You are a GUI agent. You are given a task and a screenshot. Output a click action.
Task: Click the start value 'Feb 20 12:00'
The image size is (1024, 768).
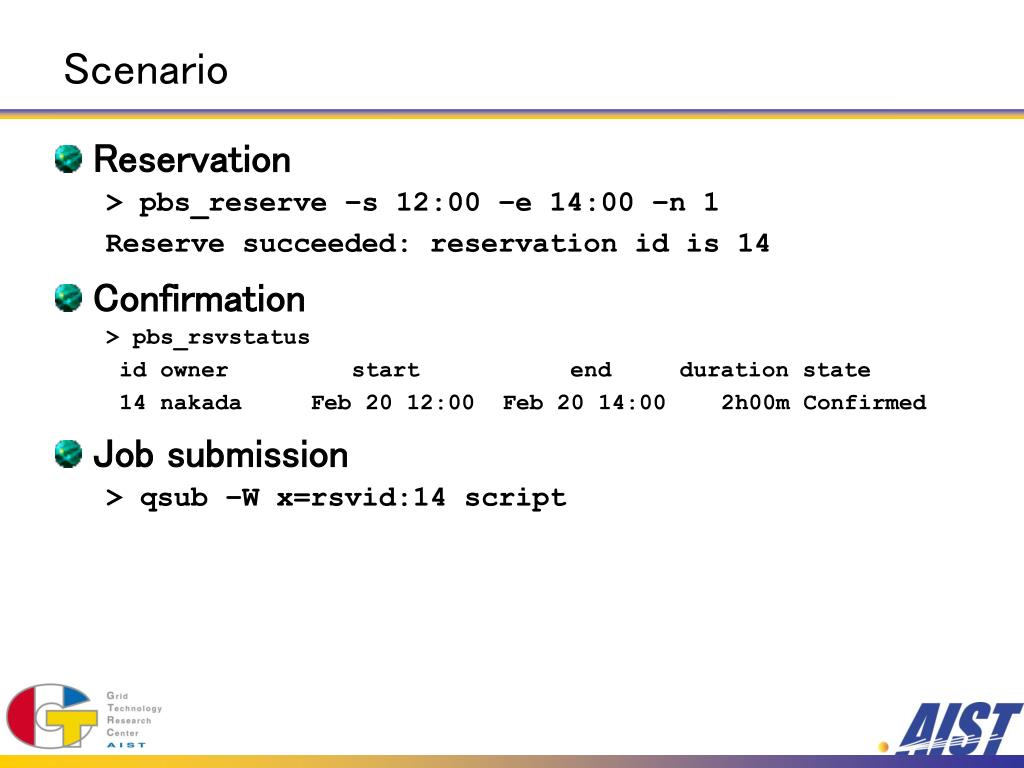(392, 402)
